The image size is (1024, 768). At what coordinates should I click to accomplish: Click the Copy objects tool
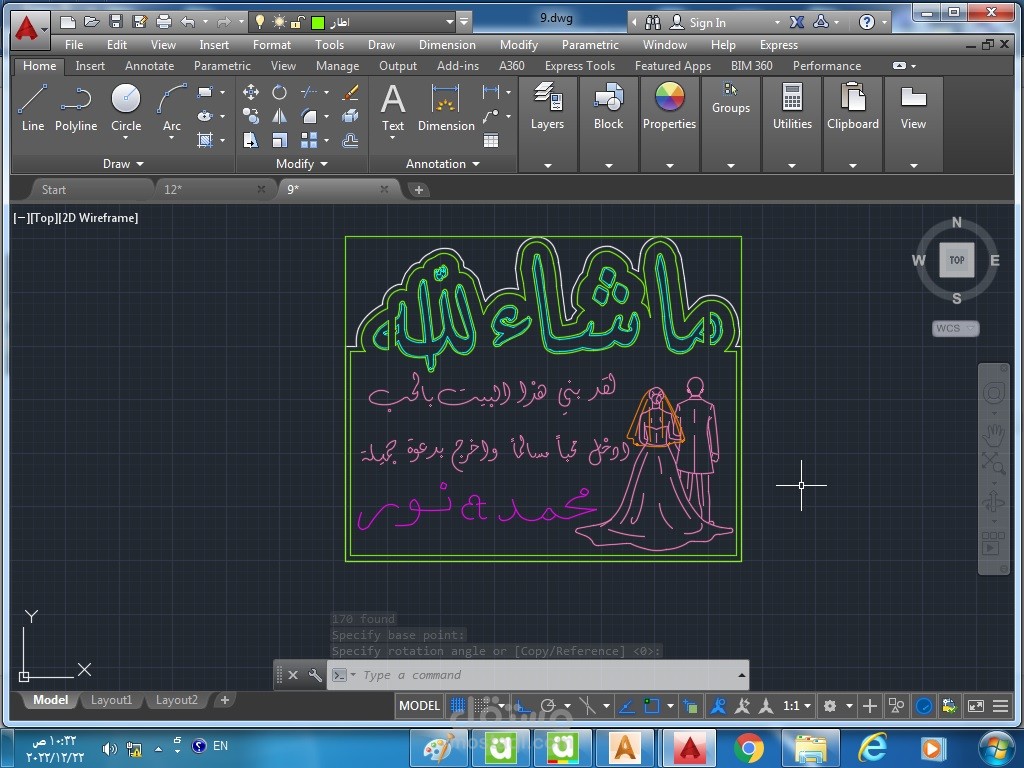[x=250, y=116]
